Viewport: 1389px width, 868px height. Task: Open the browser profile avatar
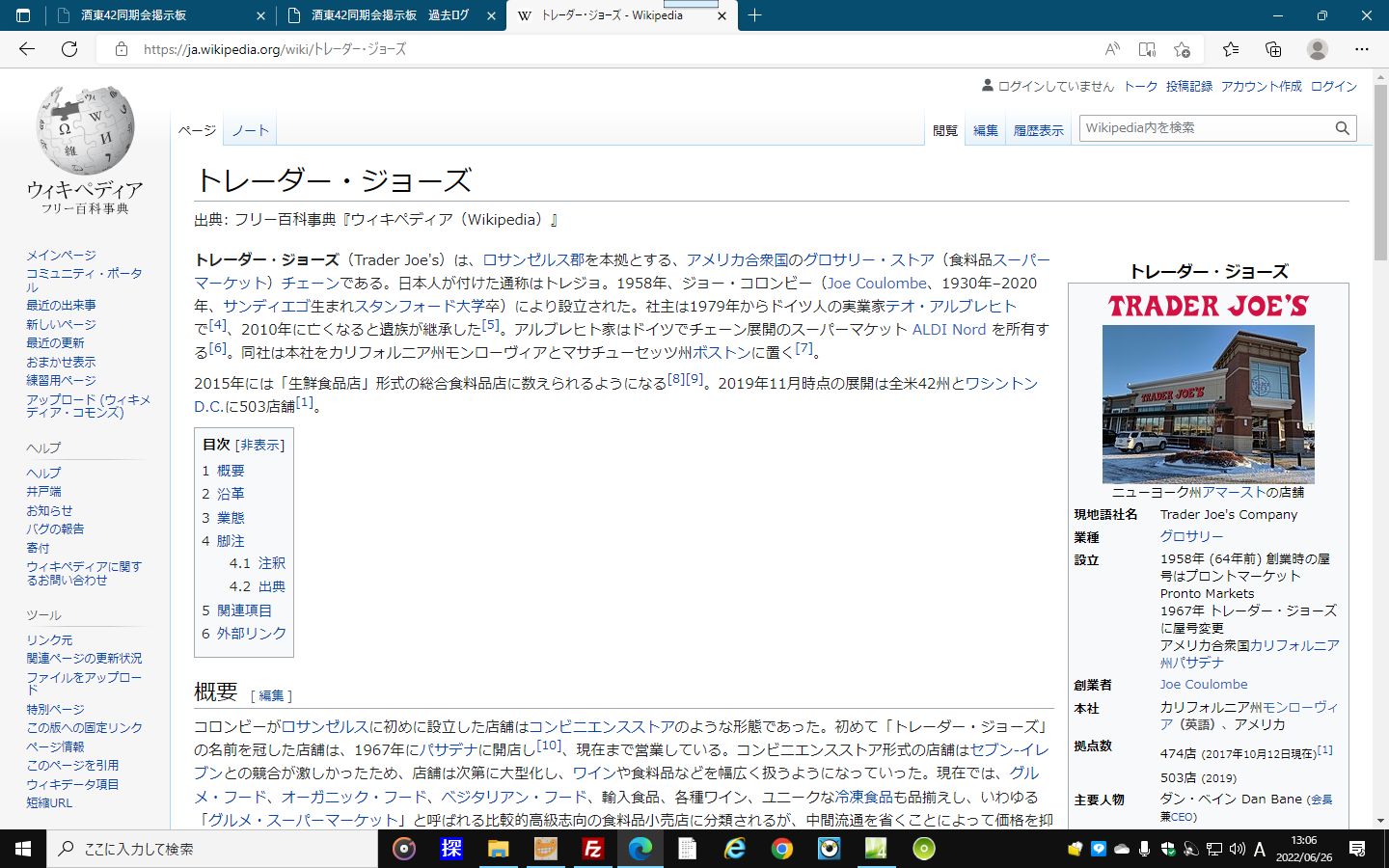pyautogui.click(x=1318, y=49)
